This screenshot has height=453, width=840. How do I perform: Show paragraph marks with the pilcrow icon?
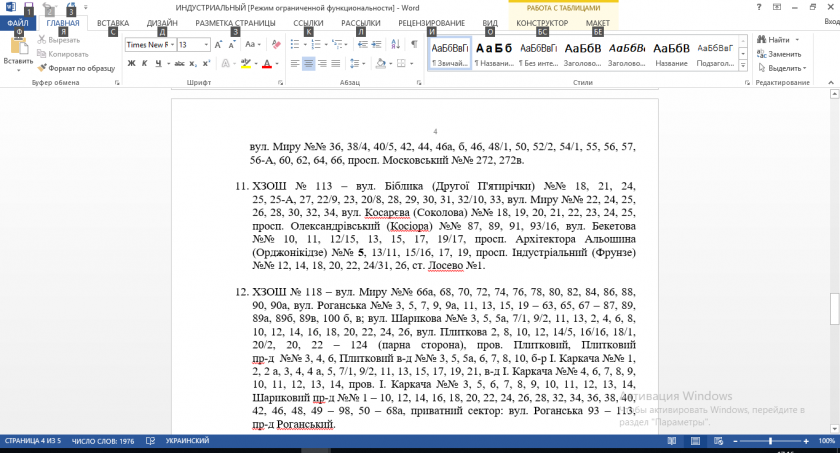point(414,45)
